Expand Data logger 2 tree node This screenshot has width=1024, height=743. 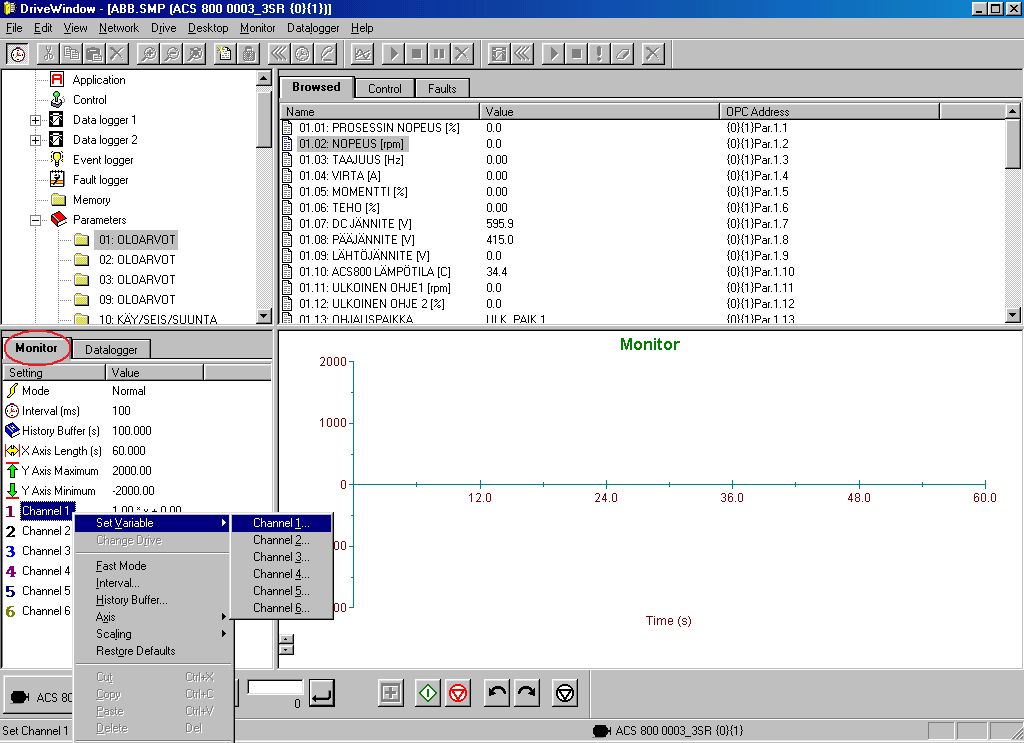(x=35, y=140)
